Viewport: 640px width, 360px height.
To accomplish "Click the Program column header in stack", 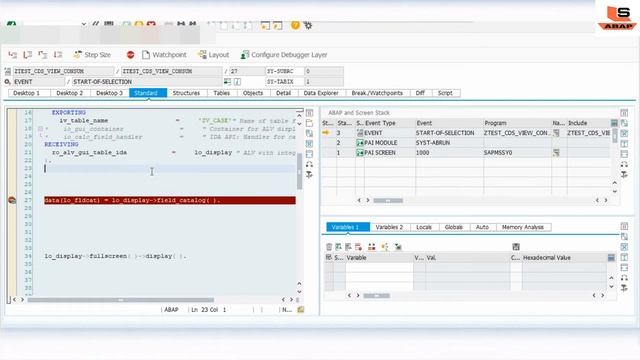I will click(x=517, y=123).
